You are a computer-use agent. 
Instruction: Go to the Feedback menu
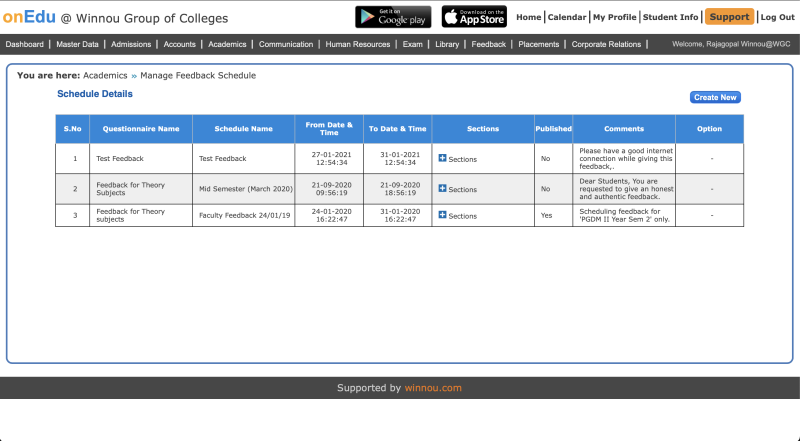(488, 44)
